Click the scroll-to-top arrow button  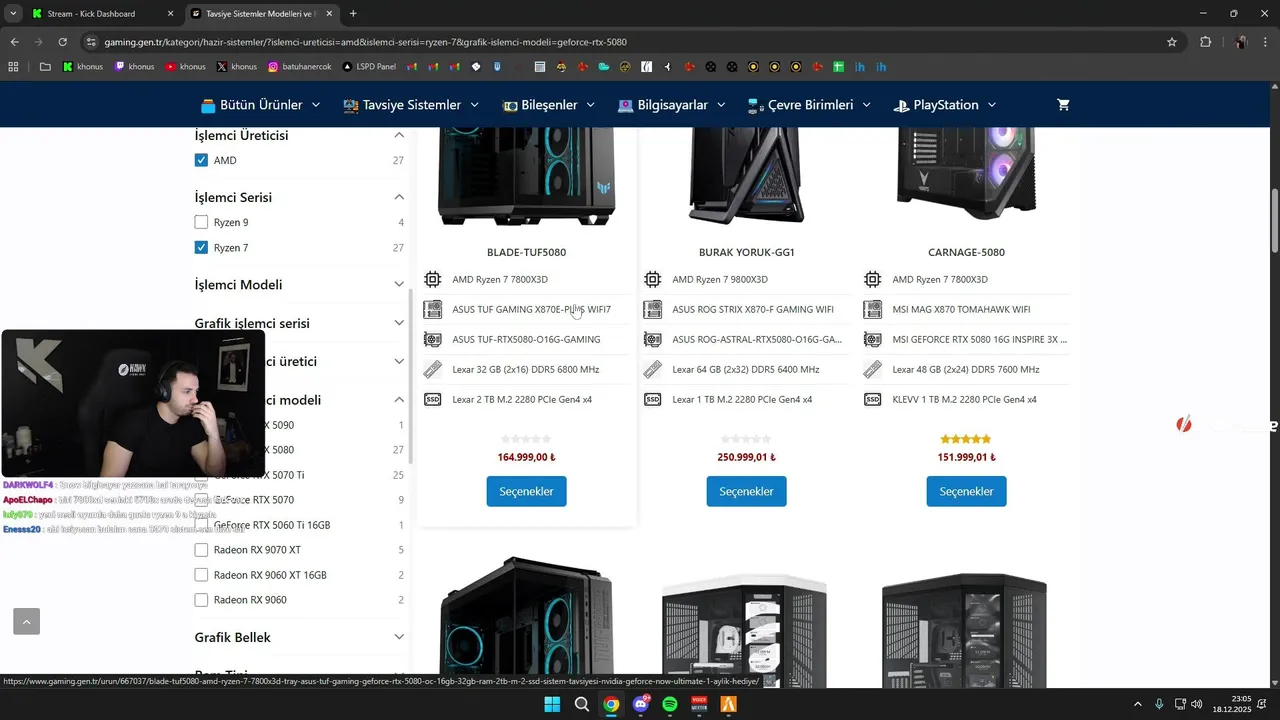pyautogui.click(x=26, y=622)
